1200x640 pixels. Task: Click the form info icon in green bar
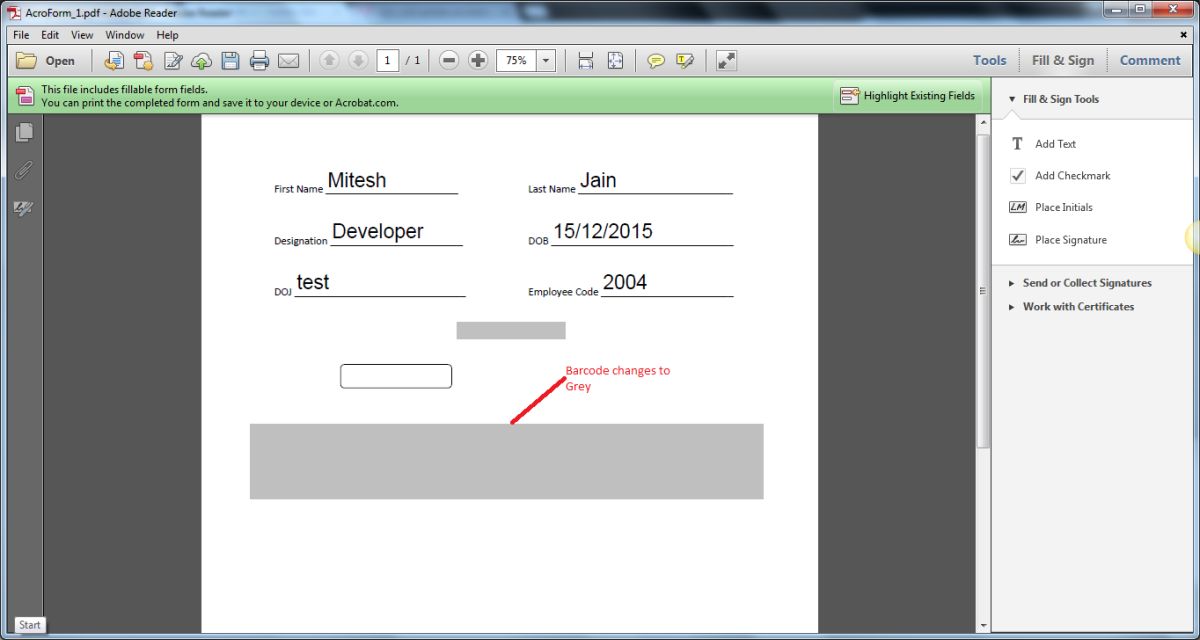(x=24, y=96)
